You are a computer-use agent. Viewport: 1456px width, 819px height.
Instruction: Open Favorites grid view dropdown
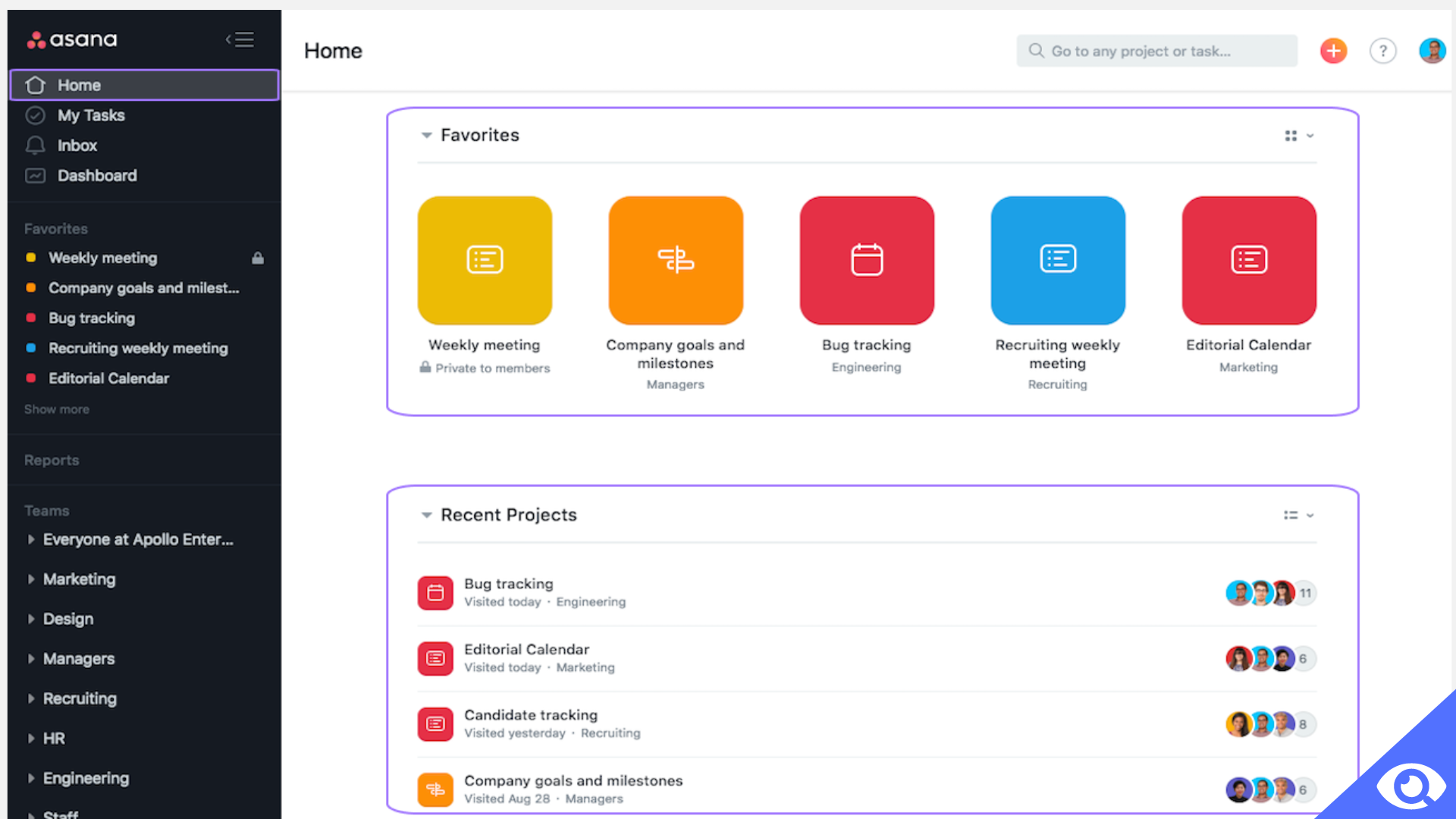[x=1299, y=136]
